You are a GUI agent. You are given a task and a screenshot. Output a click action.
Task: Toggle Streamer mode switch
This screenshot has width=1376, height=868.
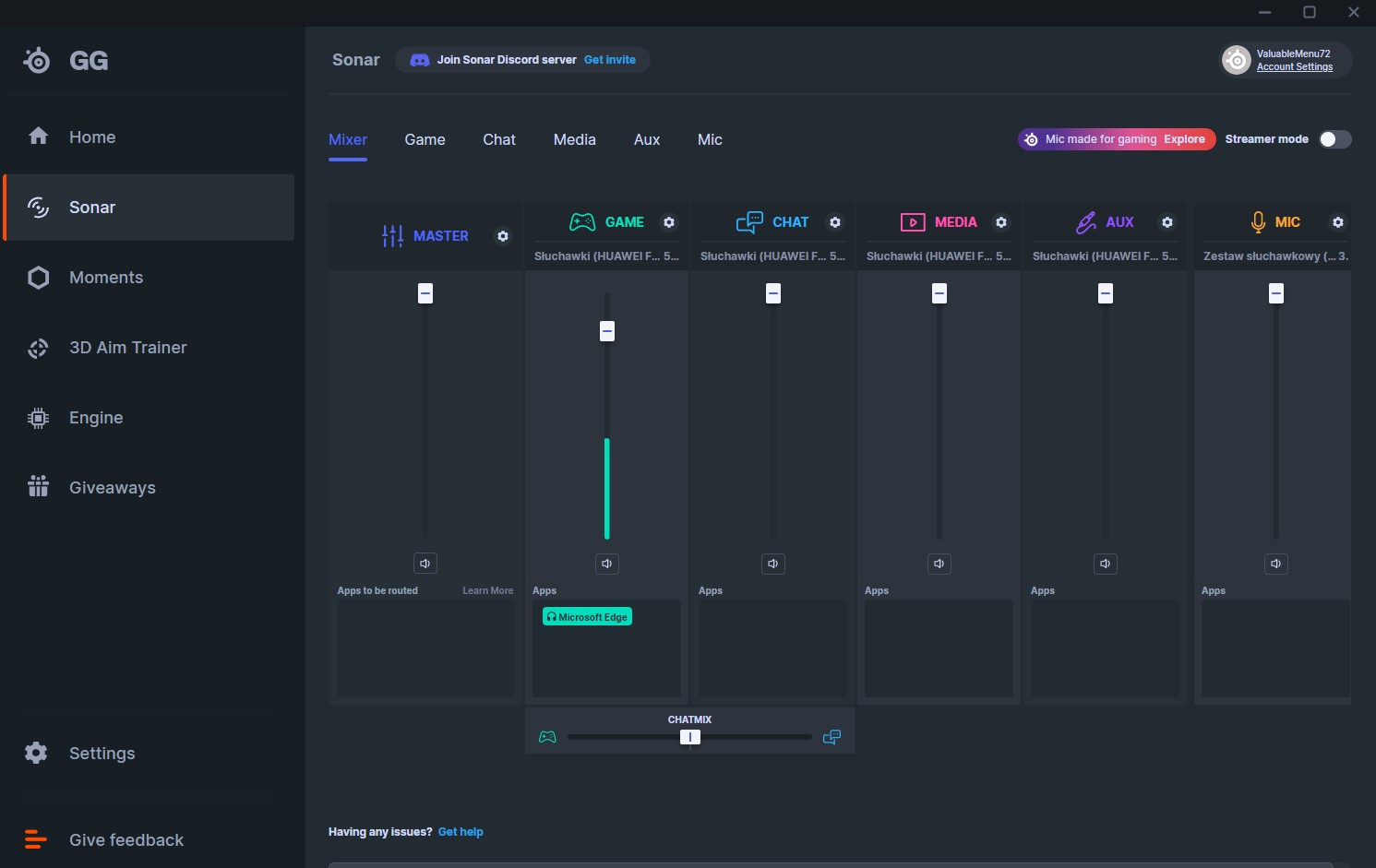[x=1334, y=139]
